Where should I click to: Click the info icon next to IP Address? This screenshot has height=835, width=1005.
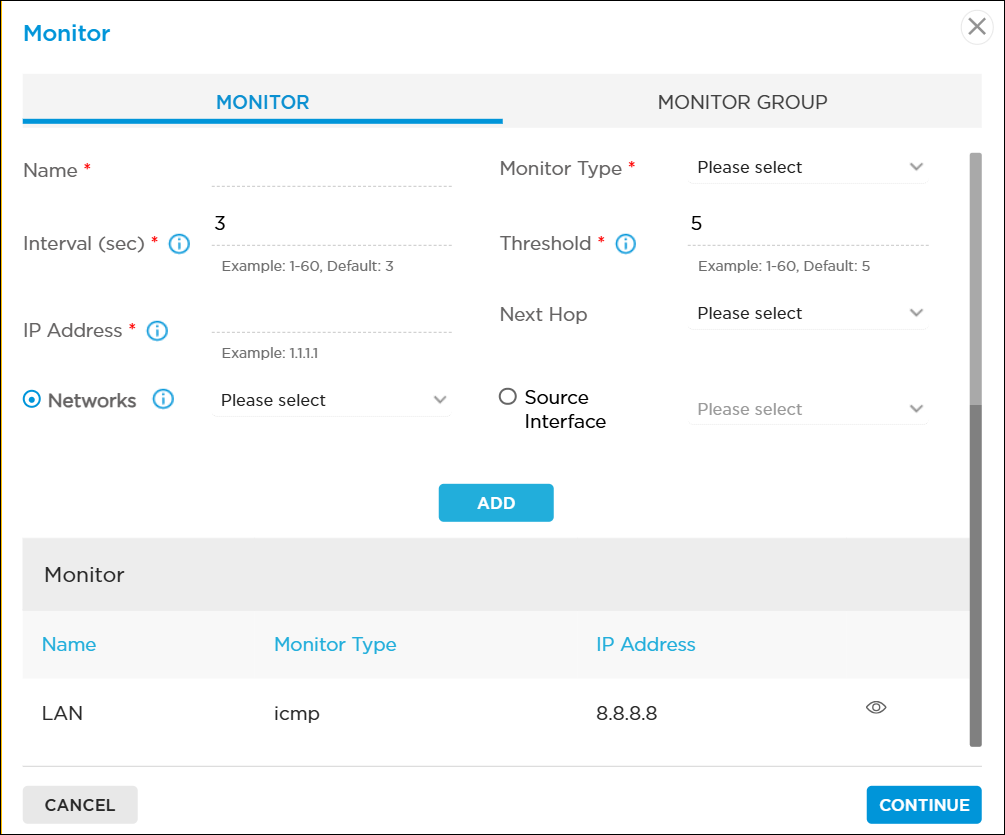point(157,331)
